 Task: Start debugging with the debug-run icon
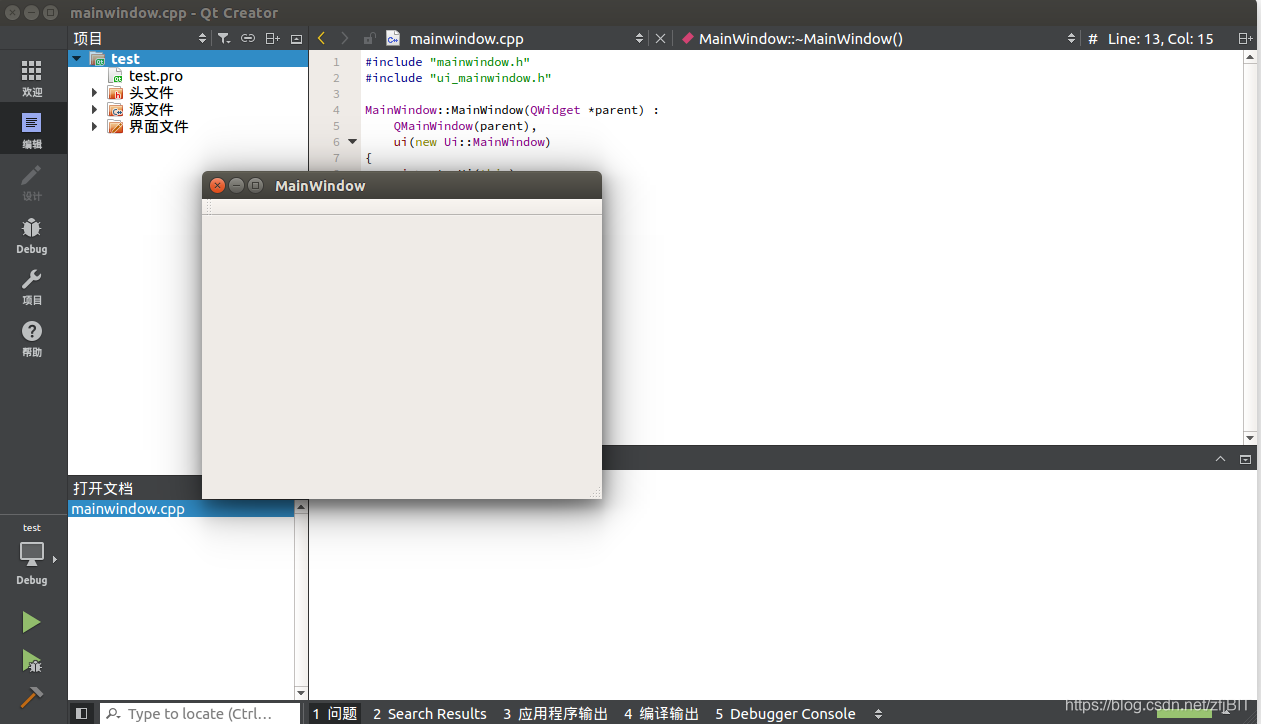[x=31, y=661]
